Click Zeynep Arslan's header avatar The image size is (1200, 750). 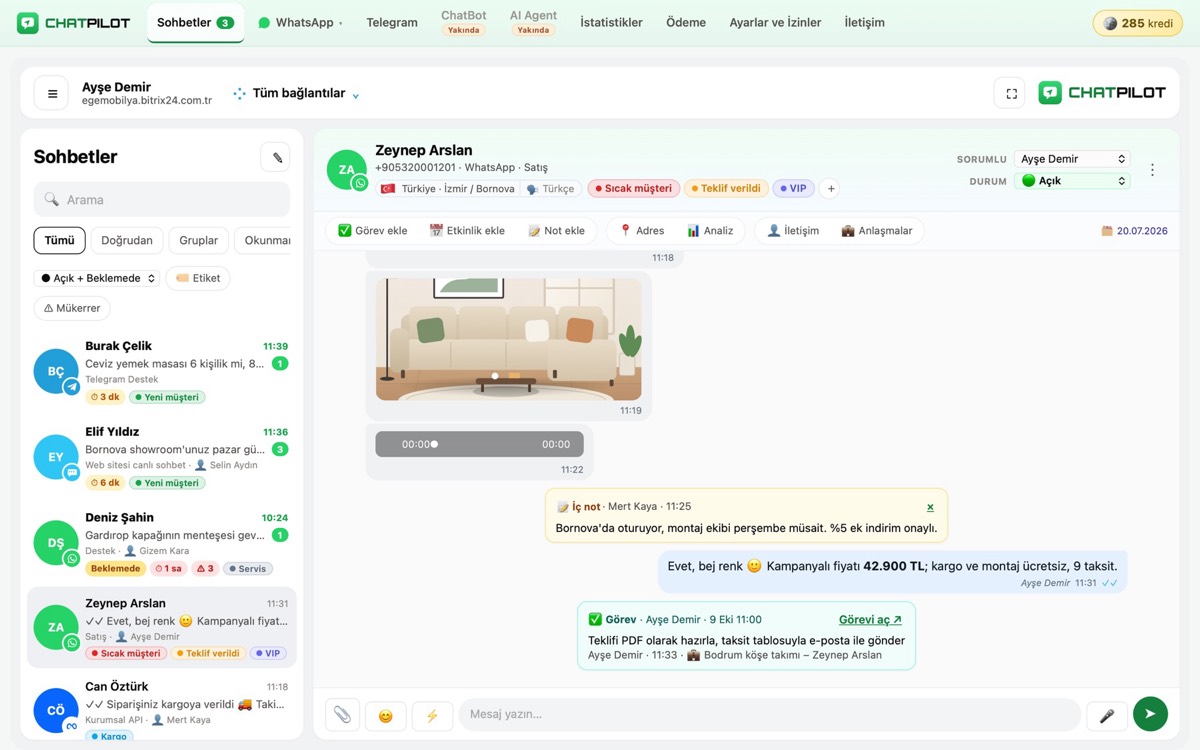347,170
